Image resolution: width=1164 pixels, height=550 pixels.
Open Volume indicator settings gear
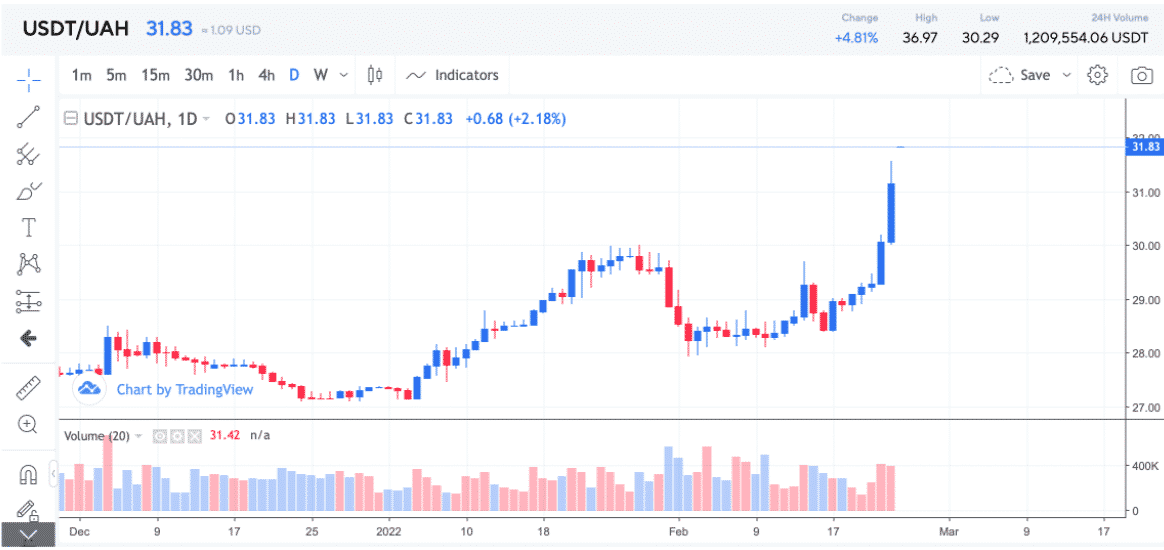tap(177, 436)
